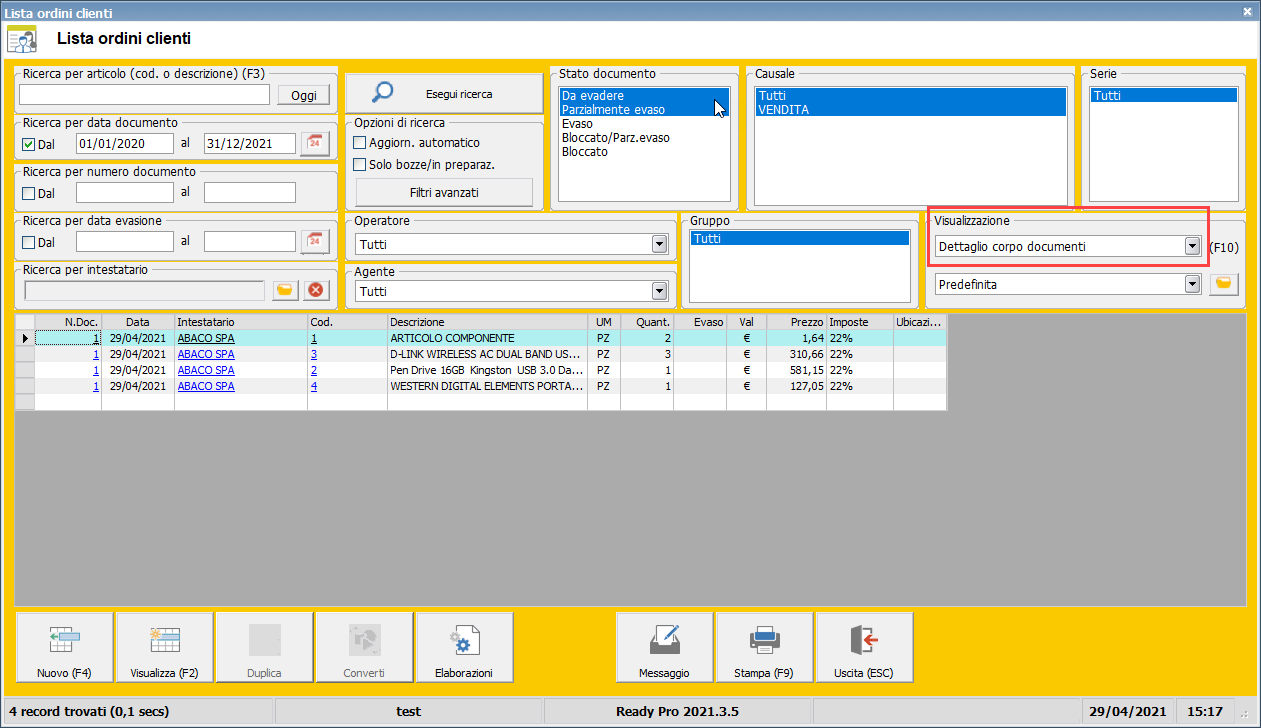
Task: Clear intestatario with the red X icon
Action: [x=316, y=290]
